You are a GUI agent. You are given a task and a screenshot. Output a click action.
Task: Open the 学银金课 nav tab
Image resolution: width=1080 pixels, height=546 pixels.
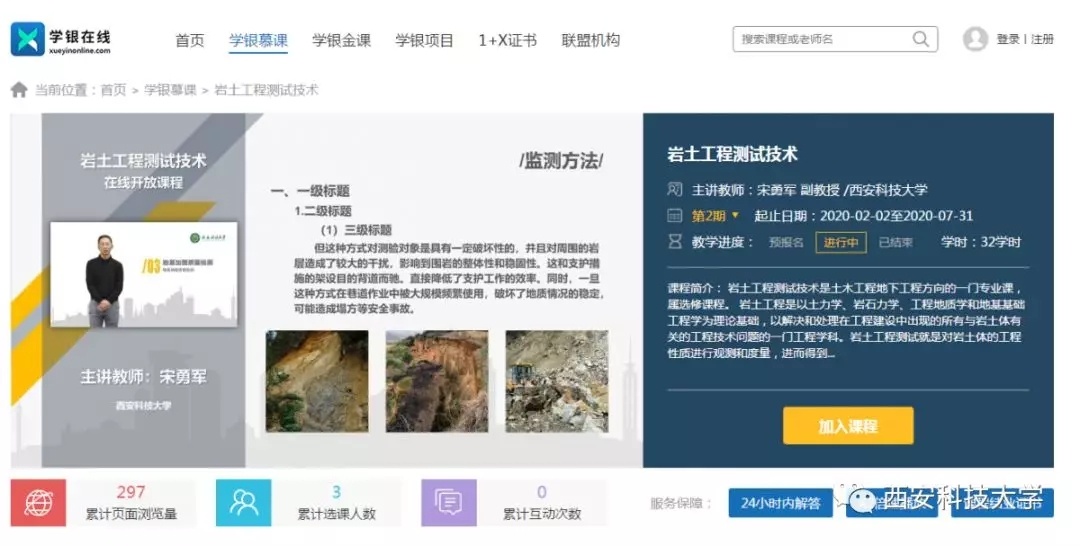(342, 40)
